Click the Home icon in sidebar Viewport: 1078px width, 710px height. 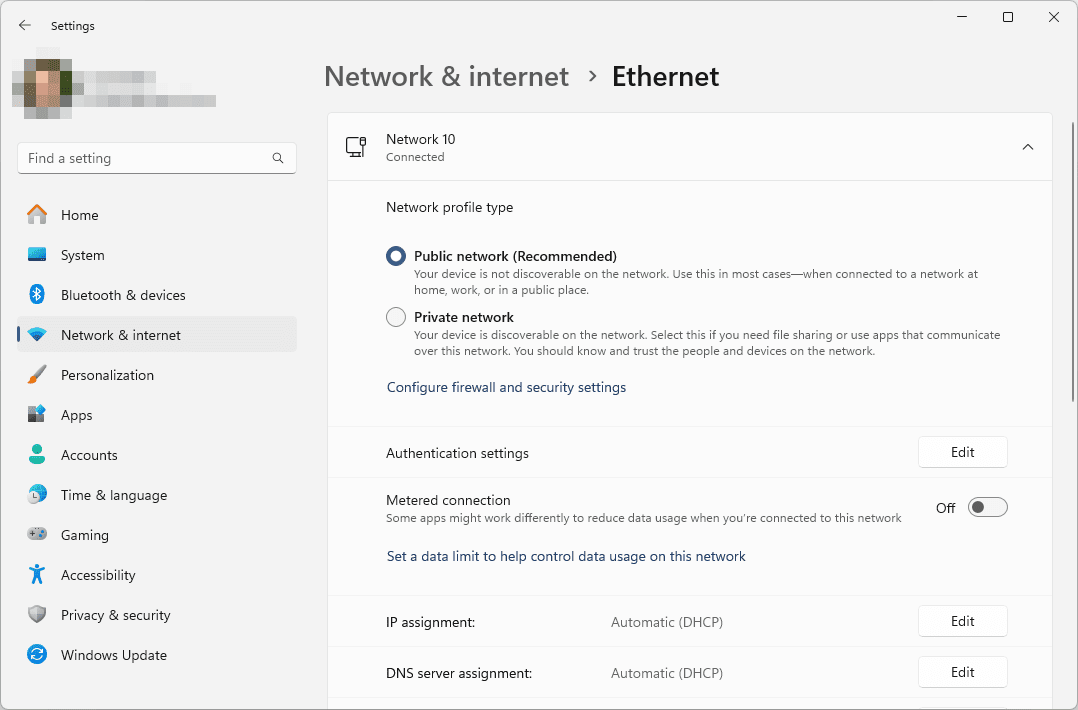click(37, 215)
